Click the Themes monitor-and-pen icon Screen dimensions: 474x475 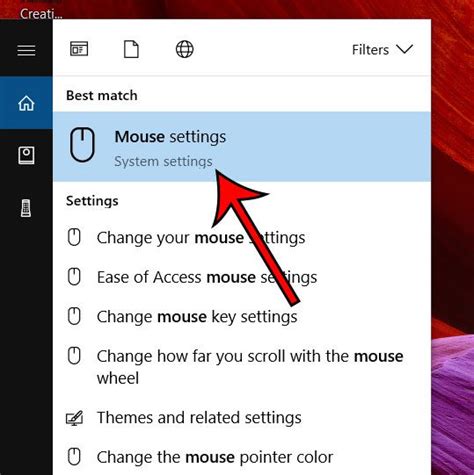[74, 418]
